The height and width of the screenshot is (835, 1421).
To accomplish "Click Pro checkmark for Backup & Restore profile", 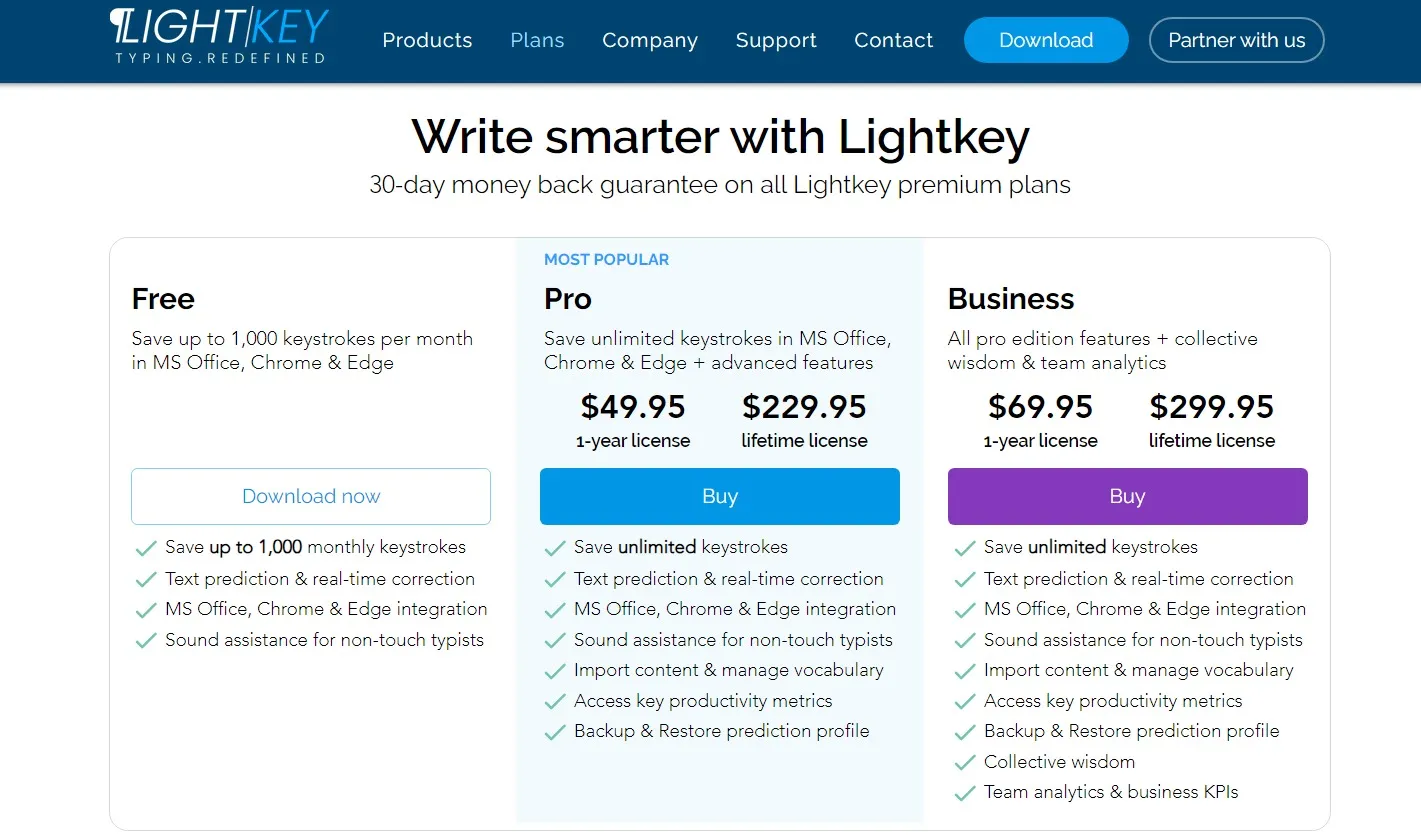I will [x=555, y=732].
